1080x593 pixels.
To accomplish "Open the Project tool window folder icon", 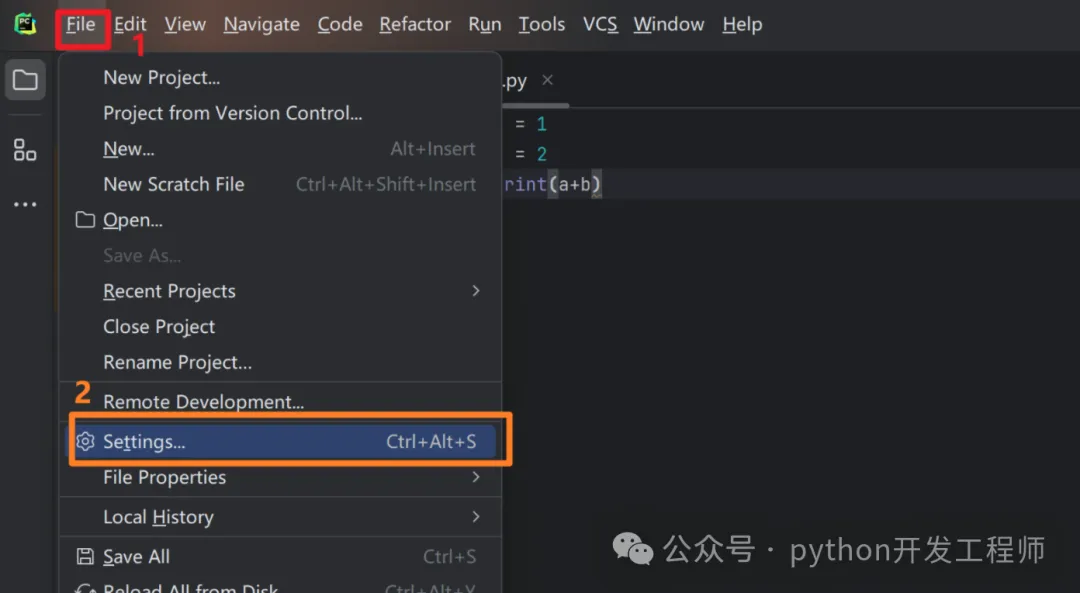I will pyautogui.click(x=25, y=81).
